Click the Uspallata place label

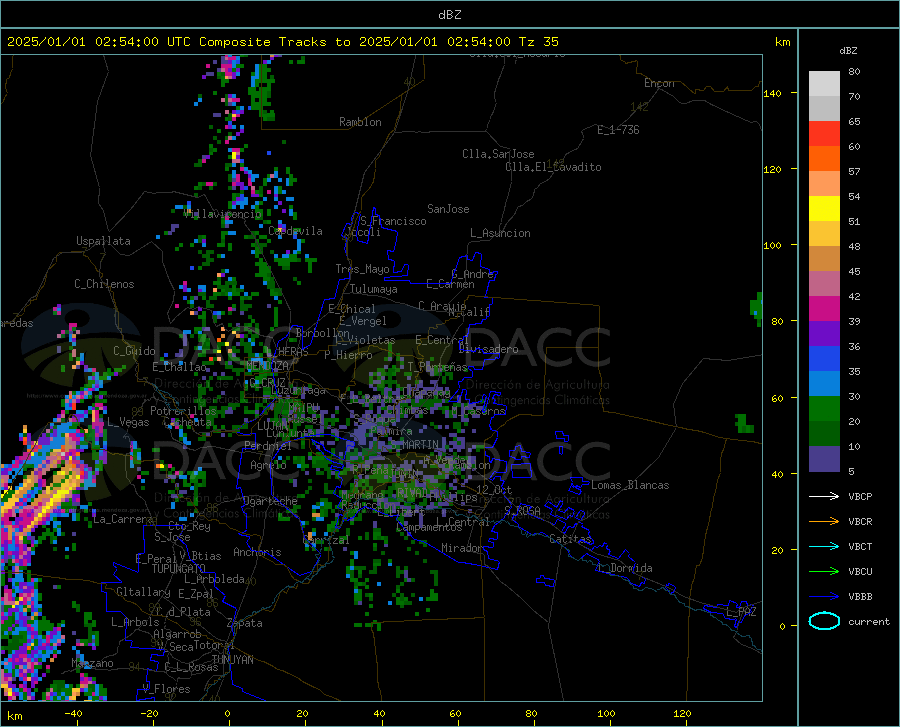103,241
